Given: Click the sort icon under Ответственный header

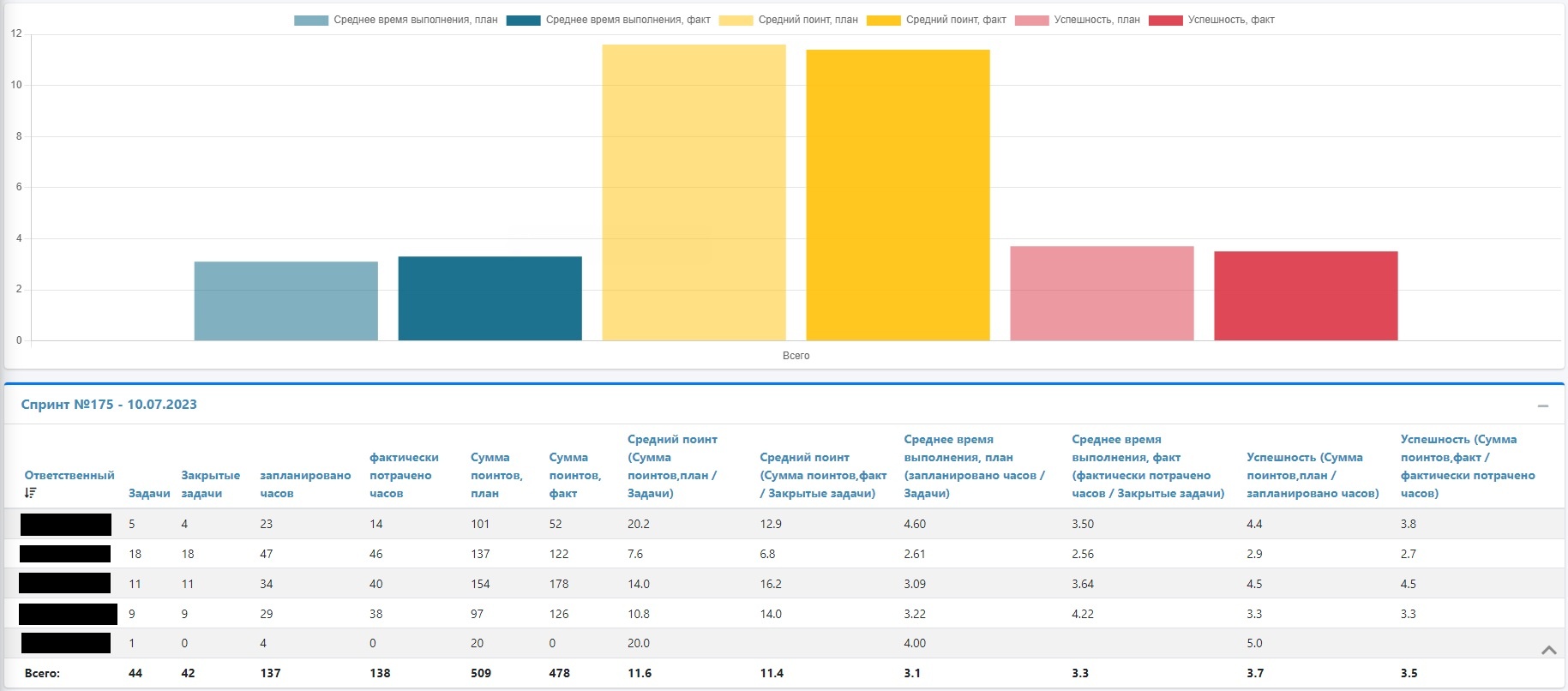Looking at the screenshot, I should pyautogui.click(x=31, y=493).
